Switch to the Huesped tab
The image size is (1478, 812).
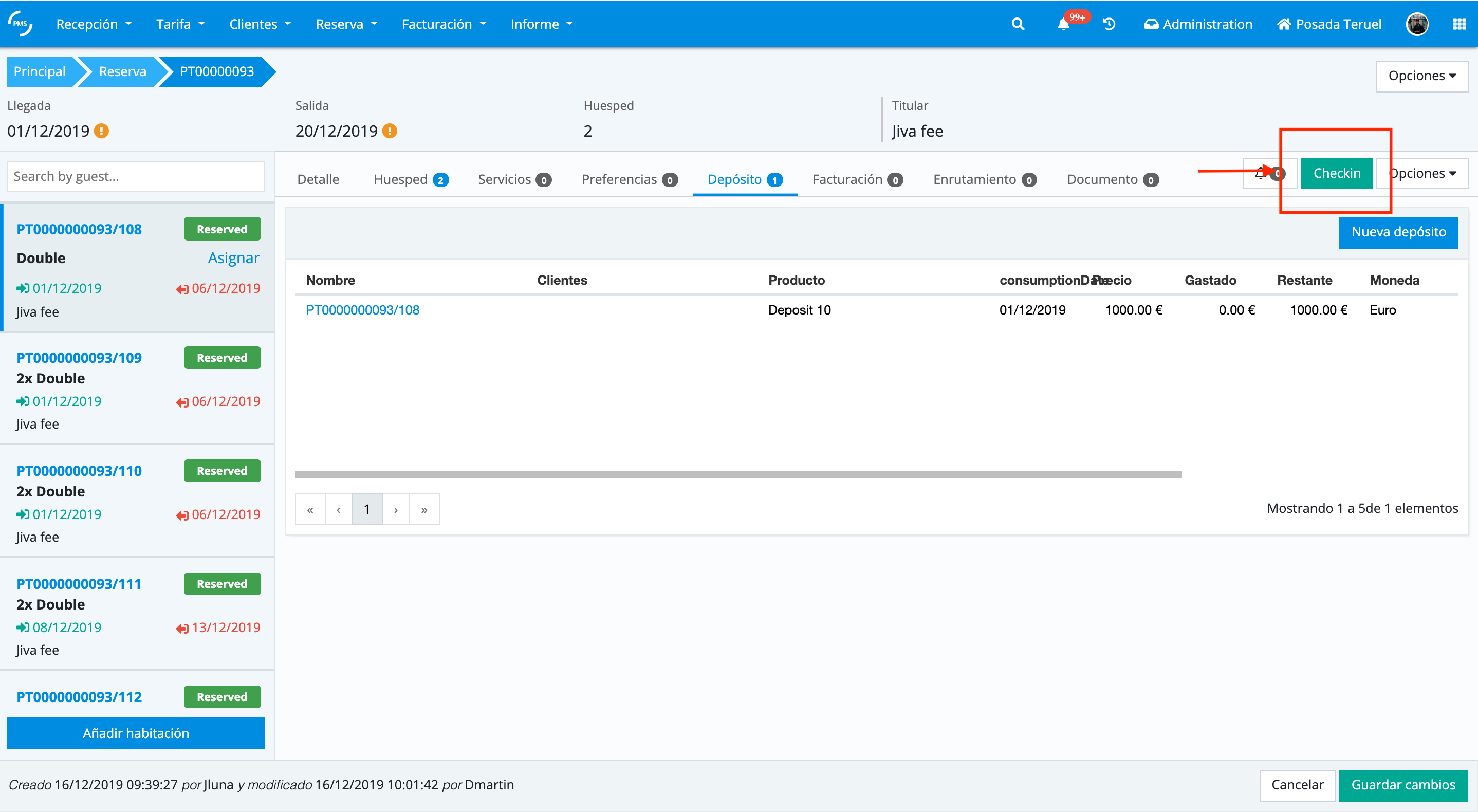tap(410, 179)
